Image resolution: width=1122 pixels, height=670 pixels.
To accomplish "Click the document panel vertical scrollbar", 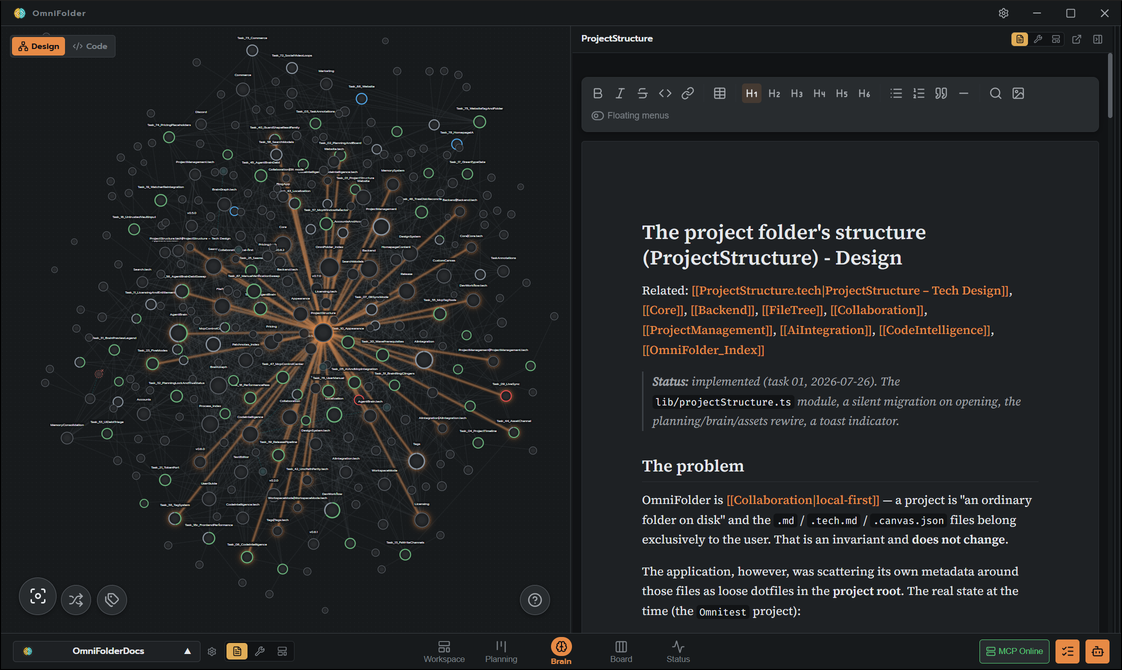I will click(1111, 86).
